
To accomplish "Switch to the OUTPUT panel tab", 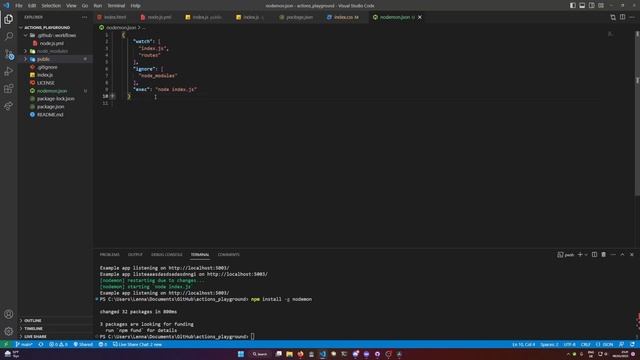I will [135, 255].
